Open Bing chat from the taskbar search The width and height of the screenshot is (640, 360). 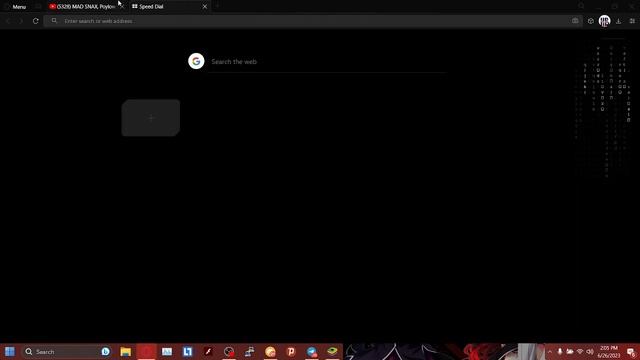(105, 351)
